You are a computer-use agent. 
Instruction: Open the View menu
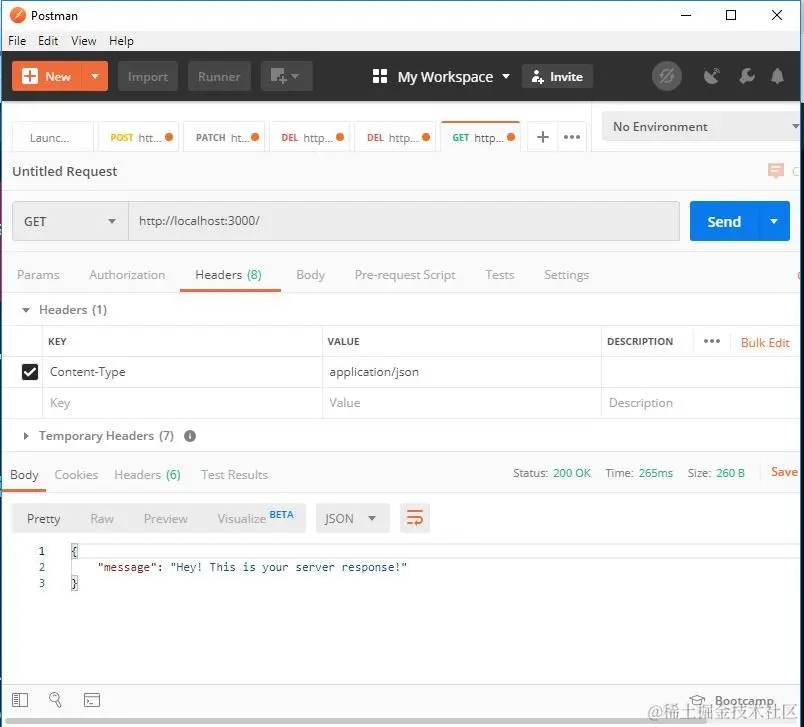point(84,41)
